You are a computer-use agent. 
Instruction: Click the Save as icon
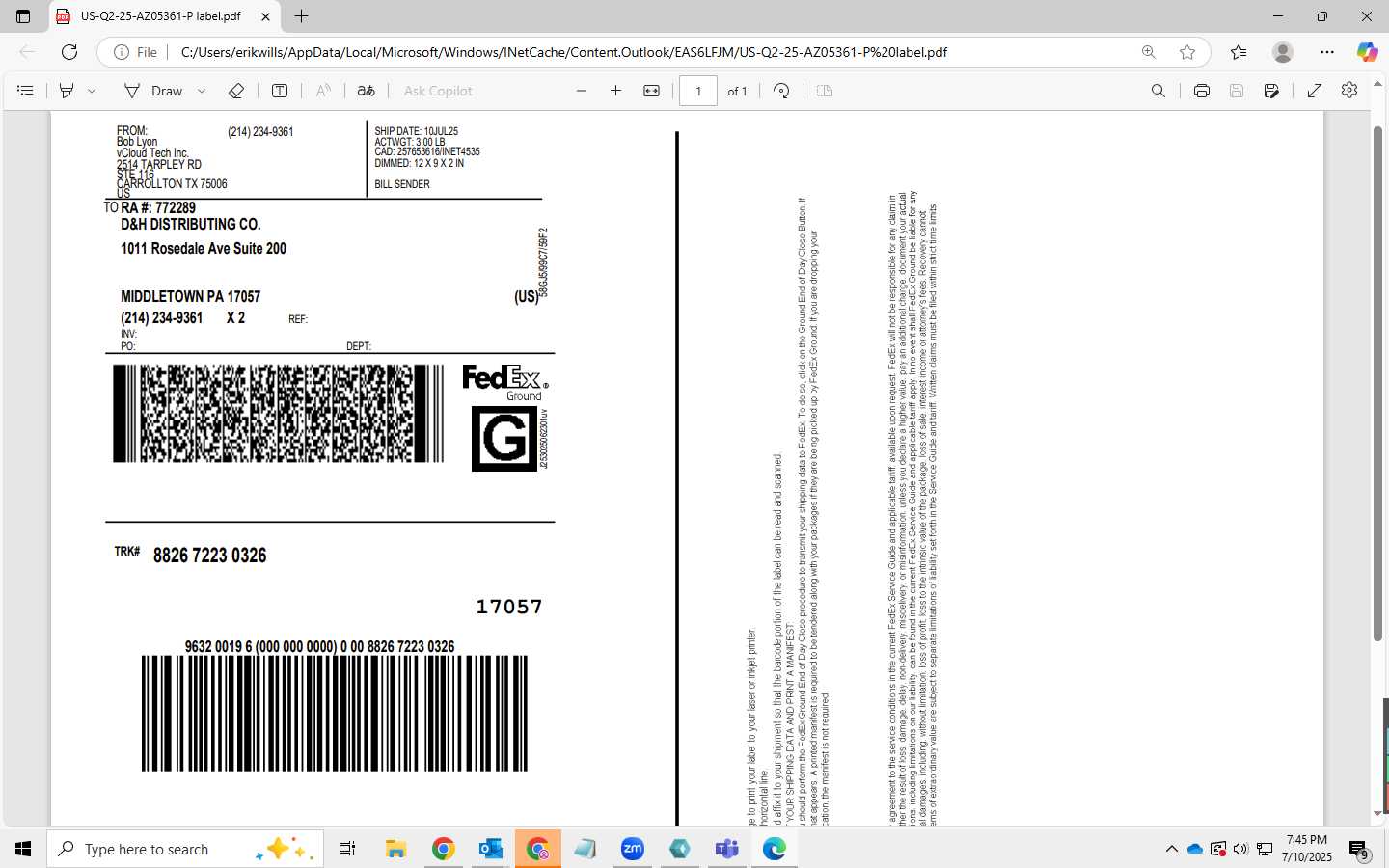[1272, 91]
